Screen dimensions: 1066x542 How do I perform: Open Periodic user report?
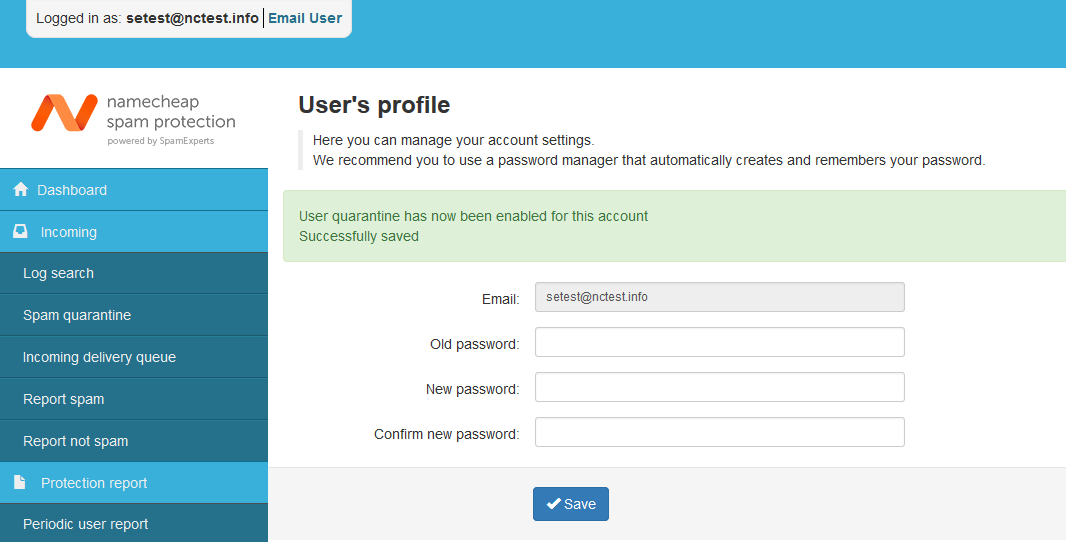click(134, 524)
